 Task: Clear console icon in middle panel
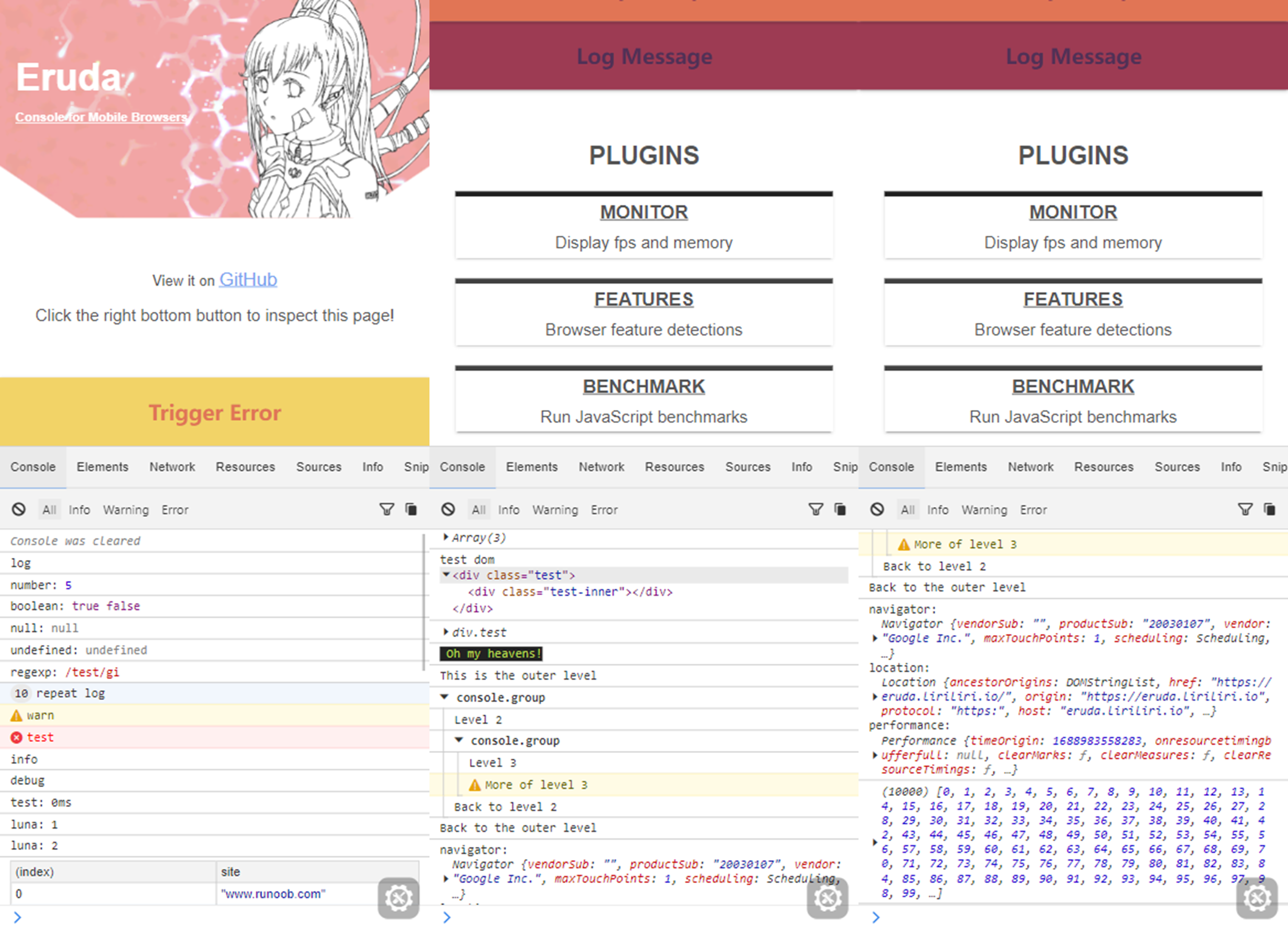448,509
